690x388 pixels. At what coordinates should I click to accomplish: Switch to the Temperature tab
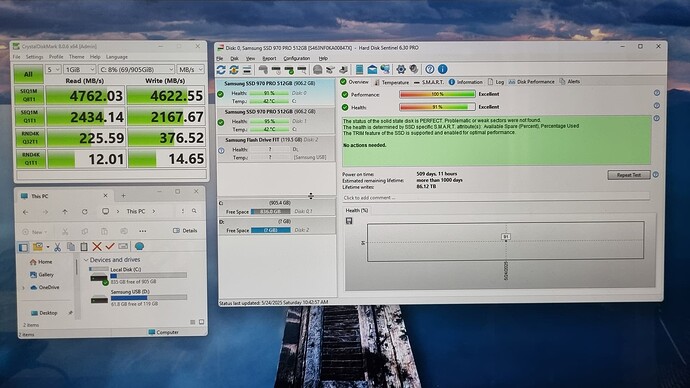click(392, 82)
